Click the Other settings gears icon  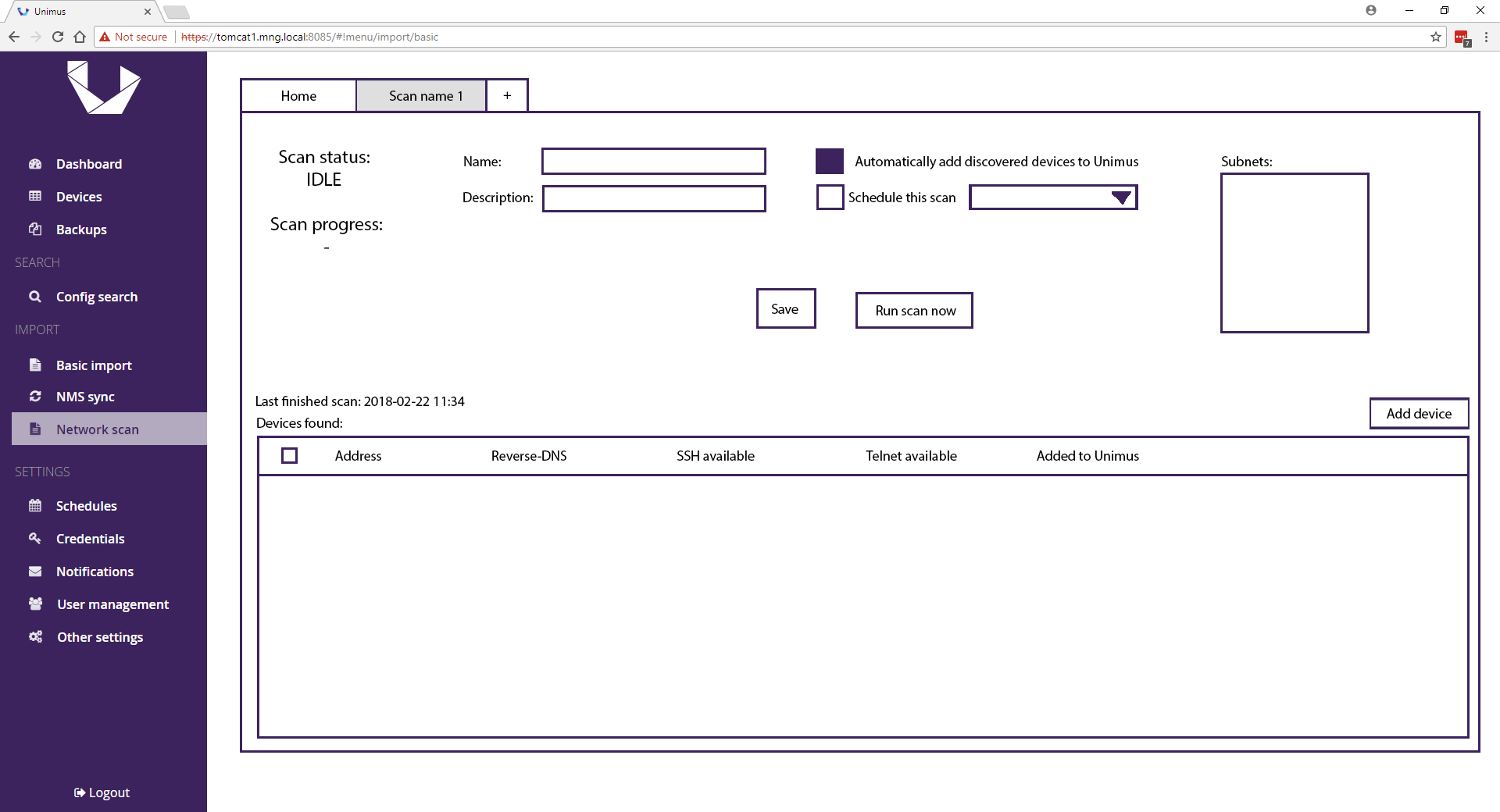click(x=35, y=636)
